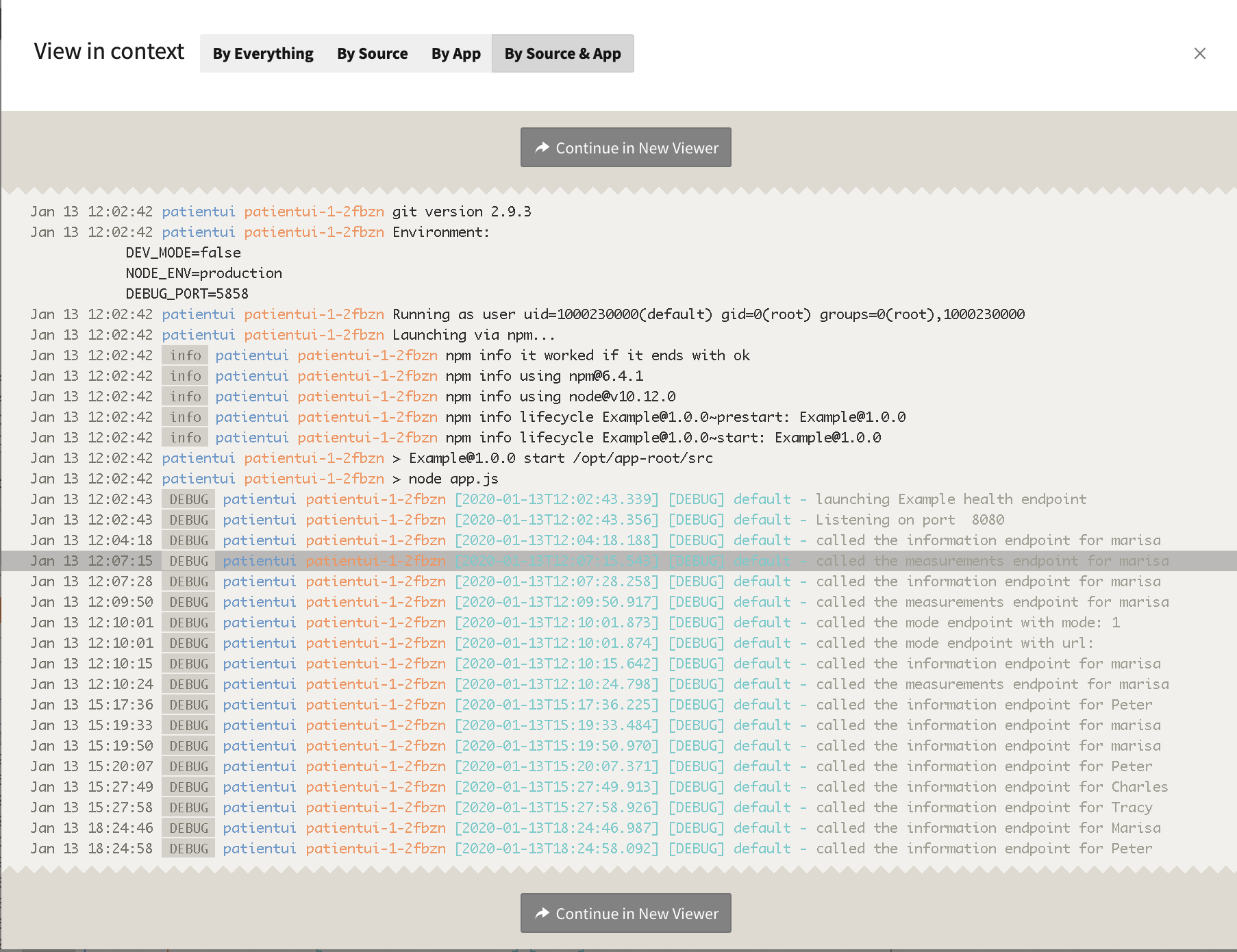This screenshot has height=952, width=1237.
Task: Click timestamp [2020-01-13T12:10:15.642]
Action: coord(556,664)
